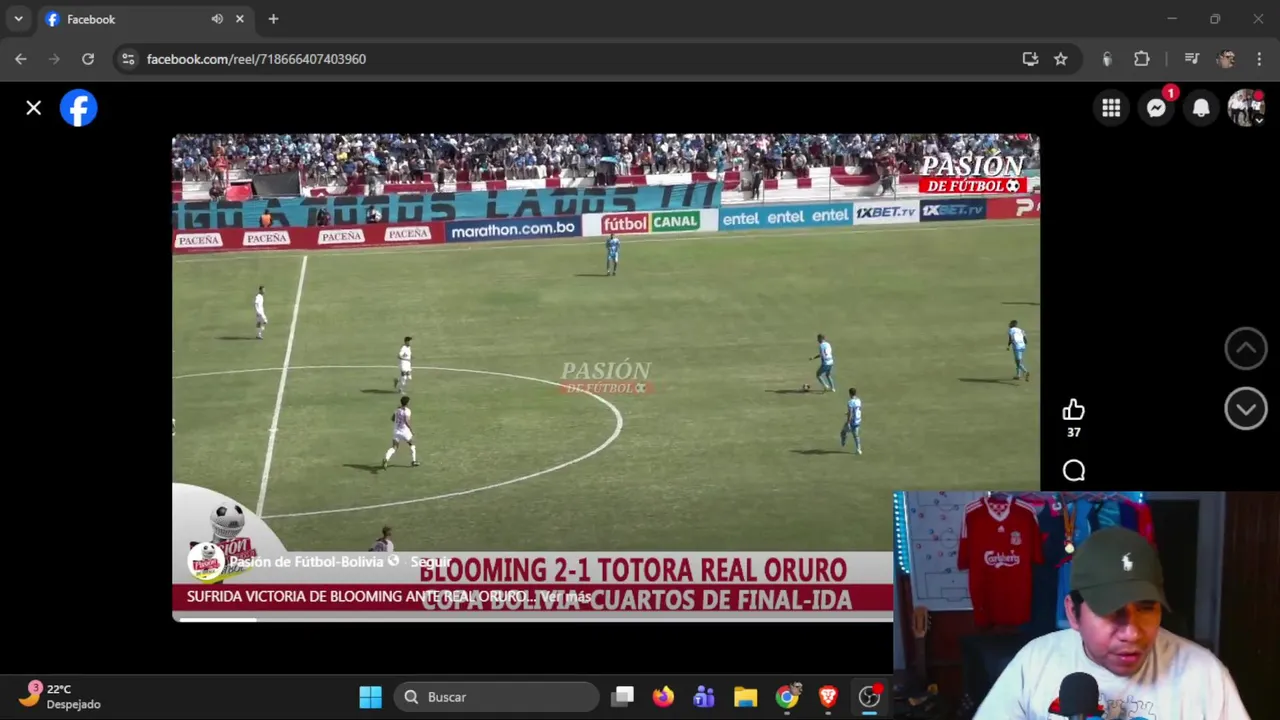Close the reel viewer with the X
1280x720 pixels.
(33, 108)
